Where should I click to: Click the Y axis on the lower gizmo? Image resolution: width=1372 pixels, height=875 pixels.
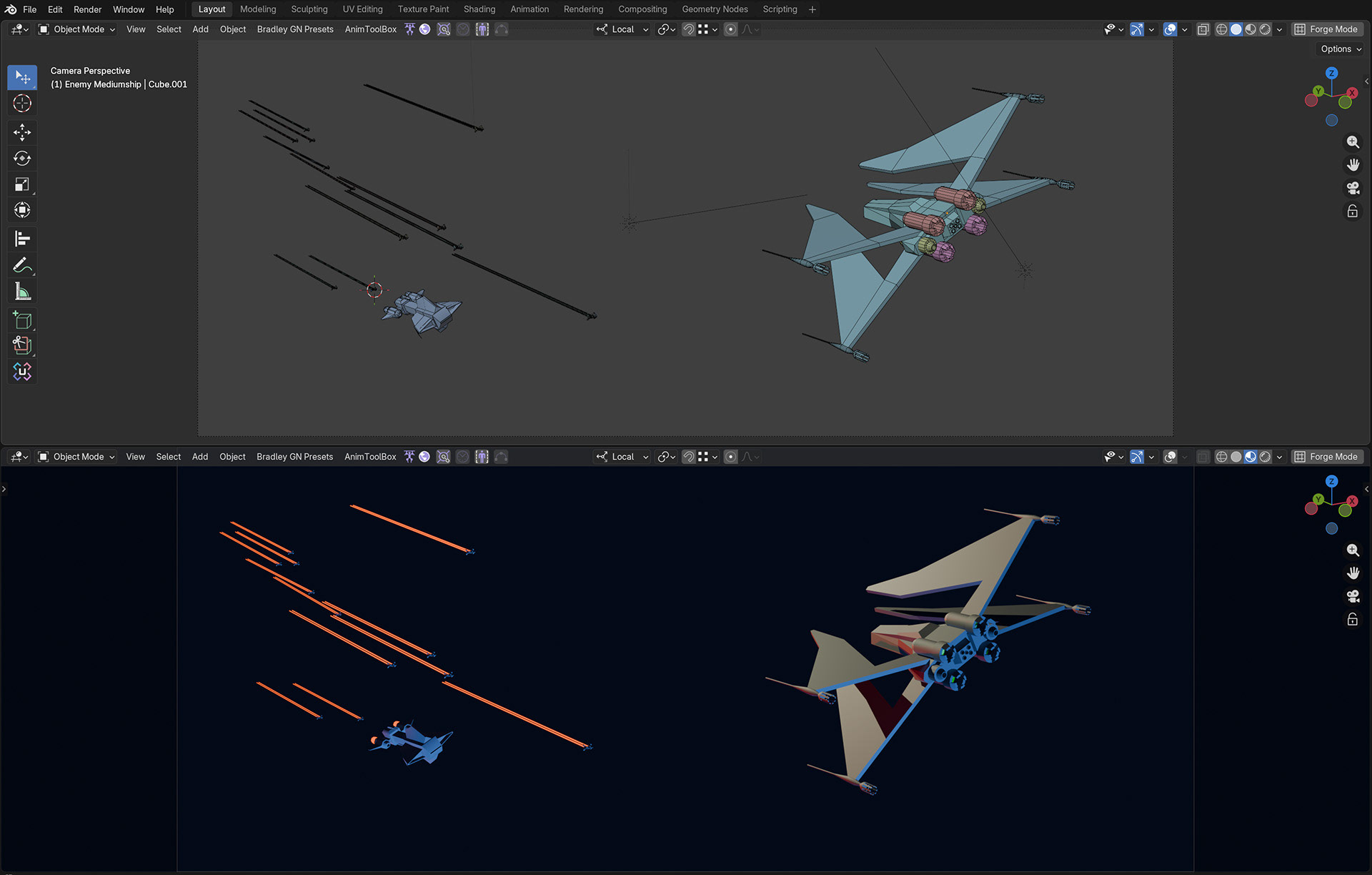click(1318, 499)
